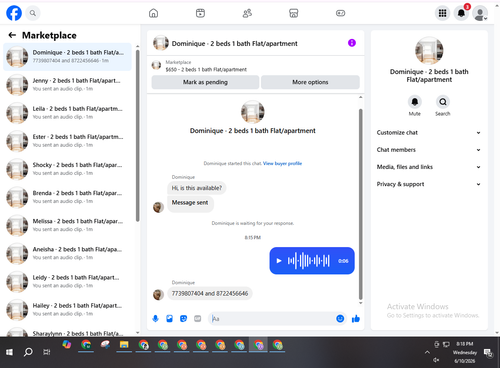The width and height of the screenshot is (500, 368).
Task: Open Windows taskbar search
Action: click(28, 352)
